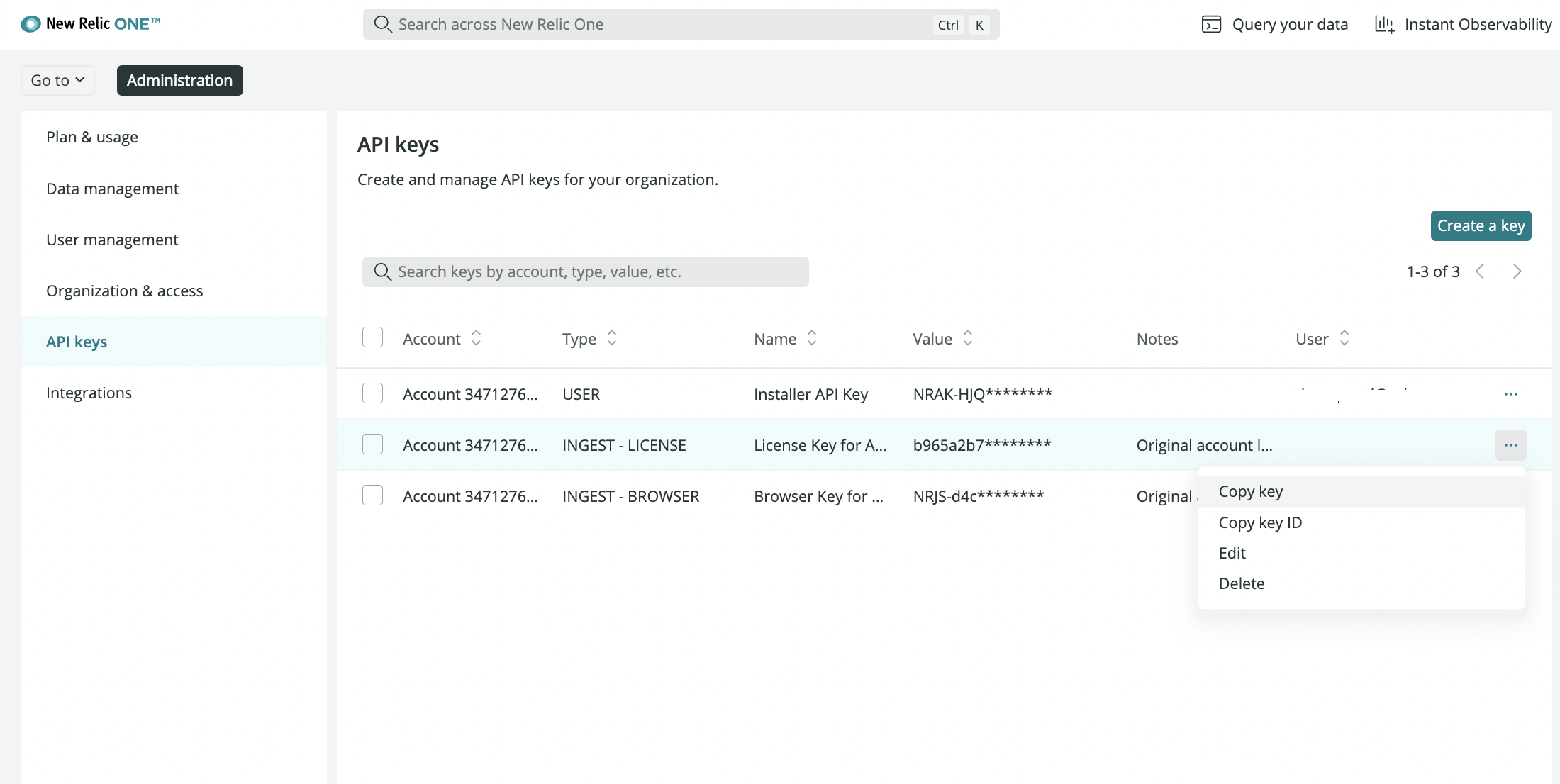Click the License Key for A... name cell
The image size is (1560, 784).
tap(820, 445)
